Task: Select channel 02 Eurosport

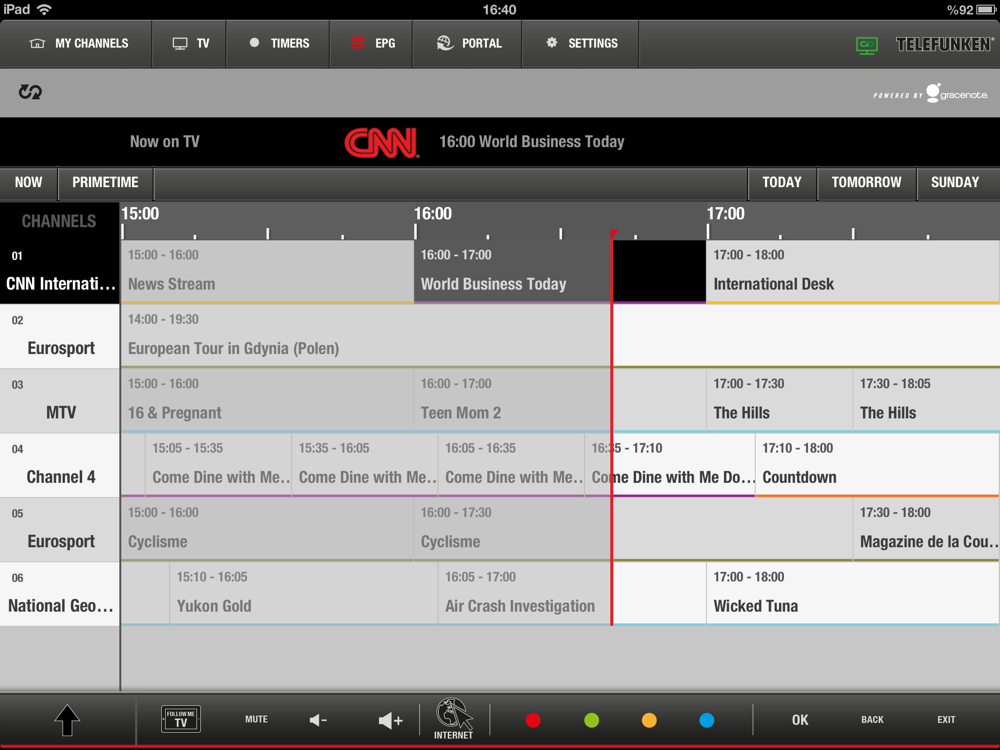Action: (60, 336)
